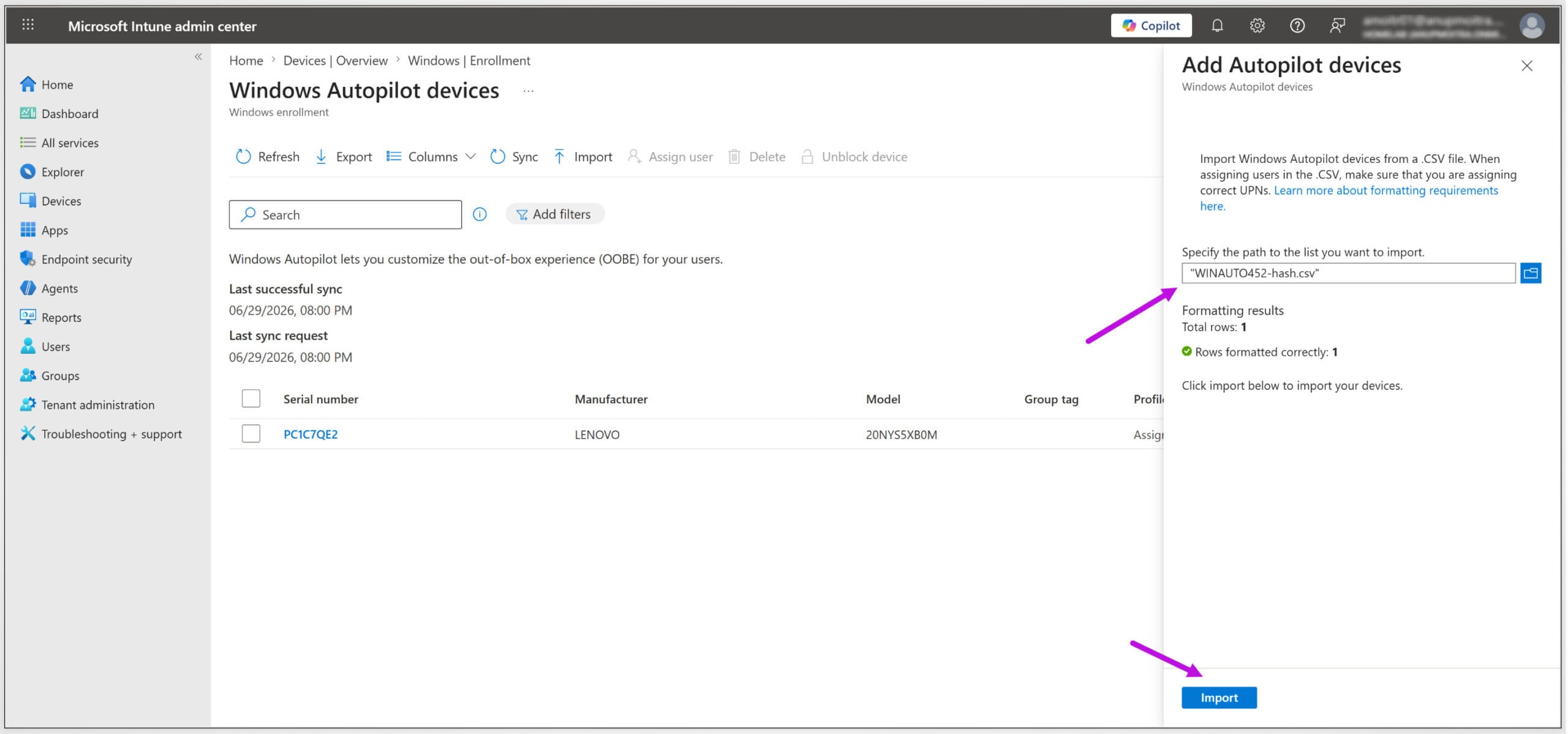
Task: Select all devices header checkbox
Action: [251, 399]
